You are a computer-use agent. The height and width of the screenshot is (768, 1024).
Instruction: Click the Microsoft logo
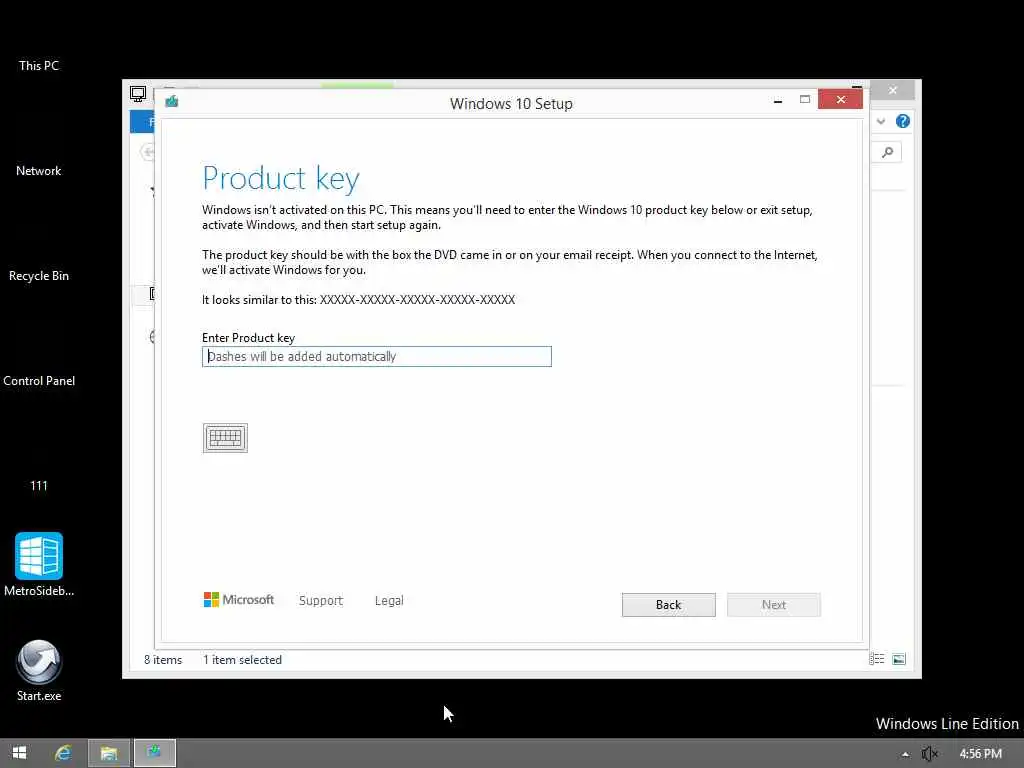pos(238,600)
